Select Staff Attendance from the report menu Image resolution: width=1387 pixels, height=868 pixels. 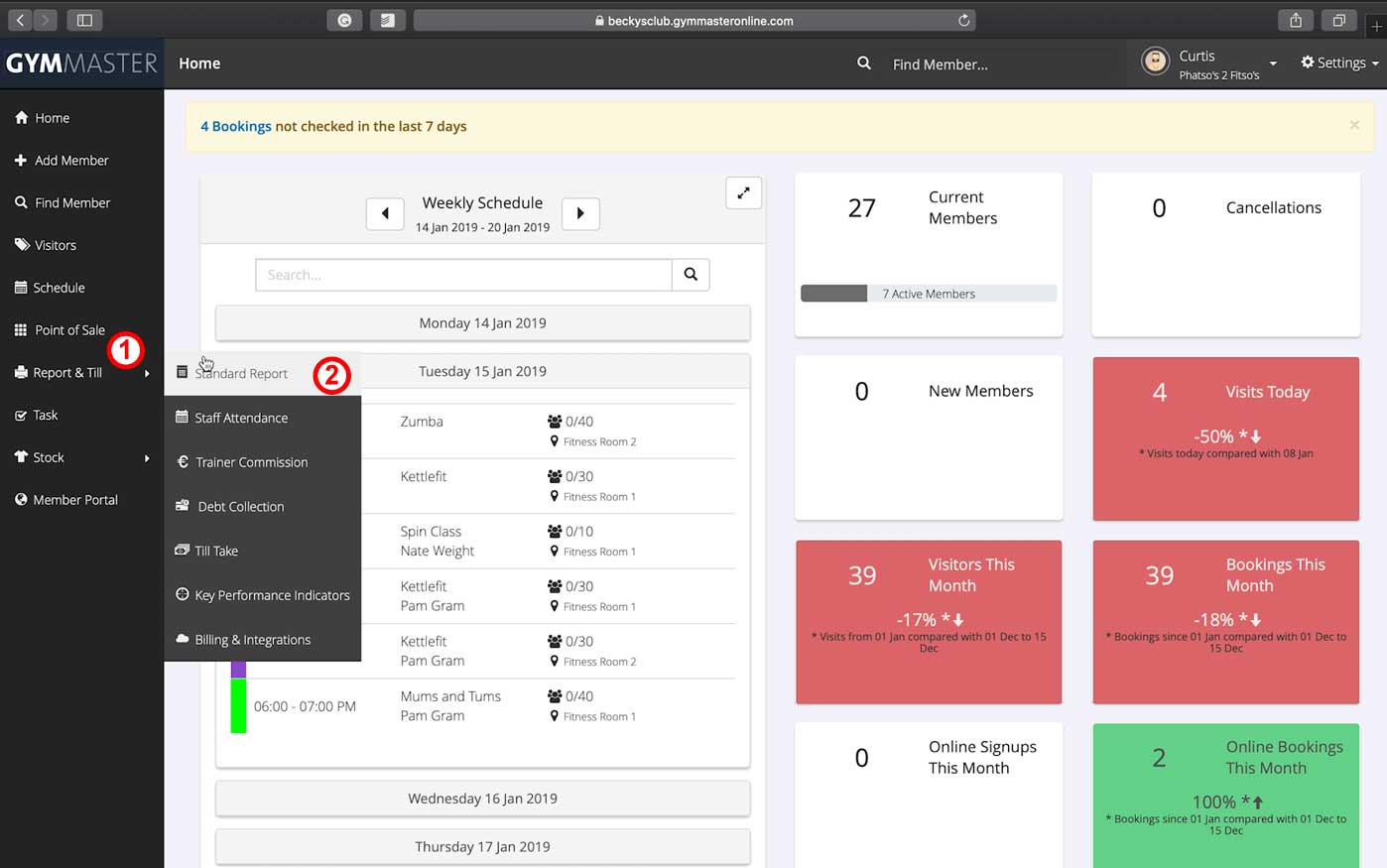coord(241,418)
